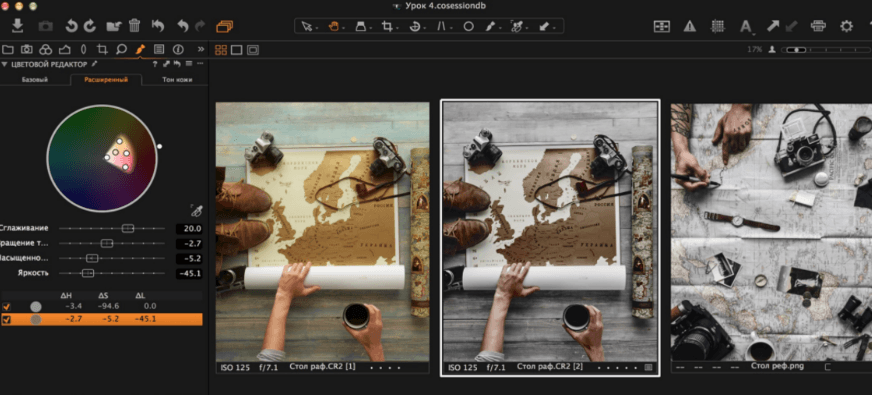872x395 pixels.
Task: Click the help question mark in Цветовой редактор
Action: tap(155, 64)
